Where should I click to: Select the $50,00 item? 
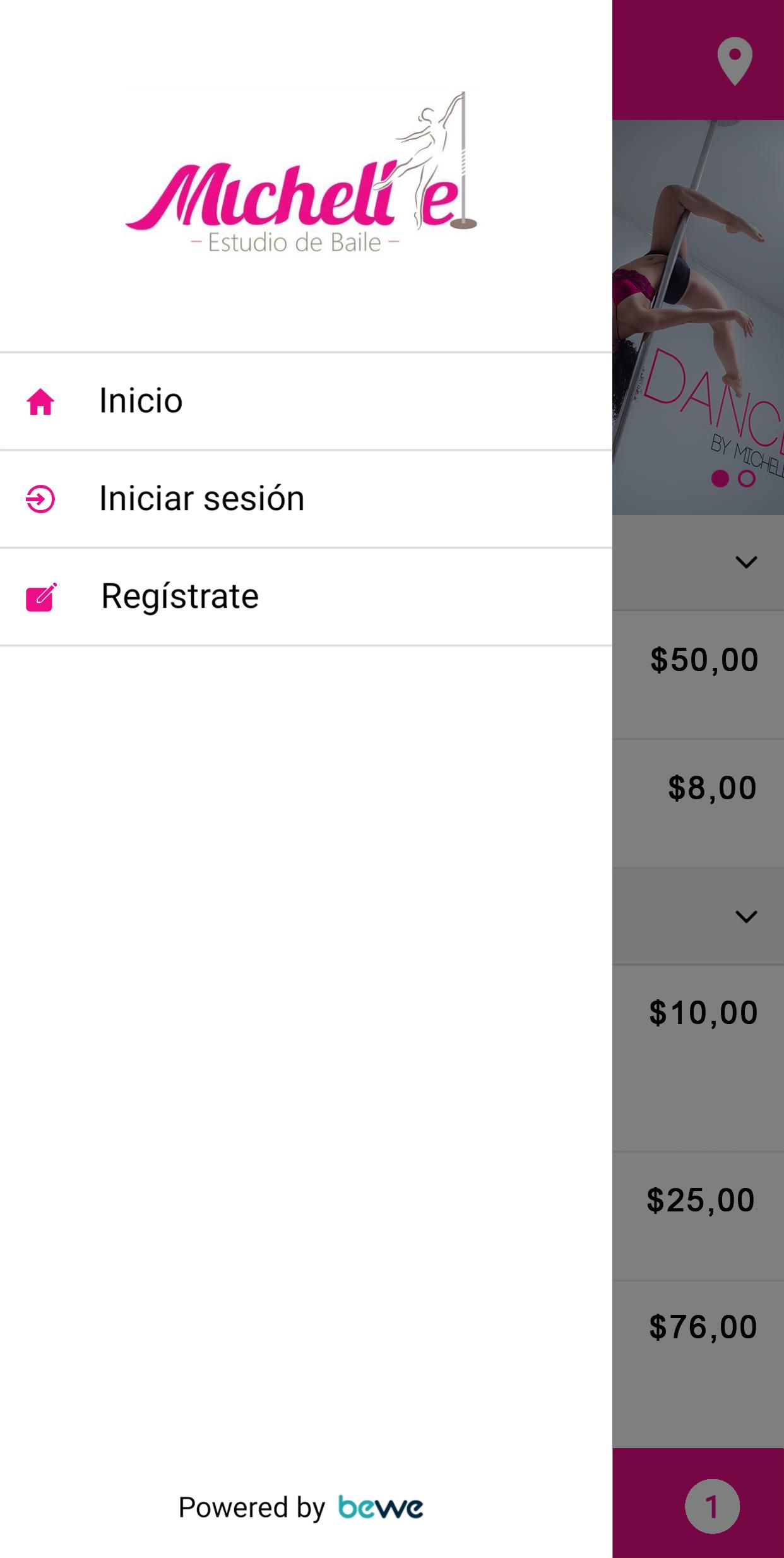tap(704, 660)
